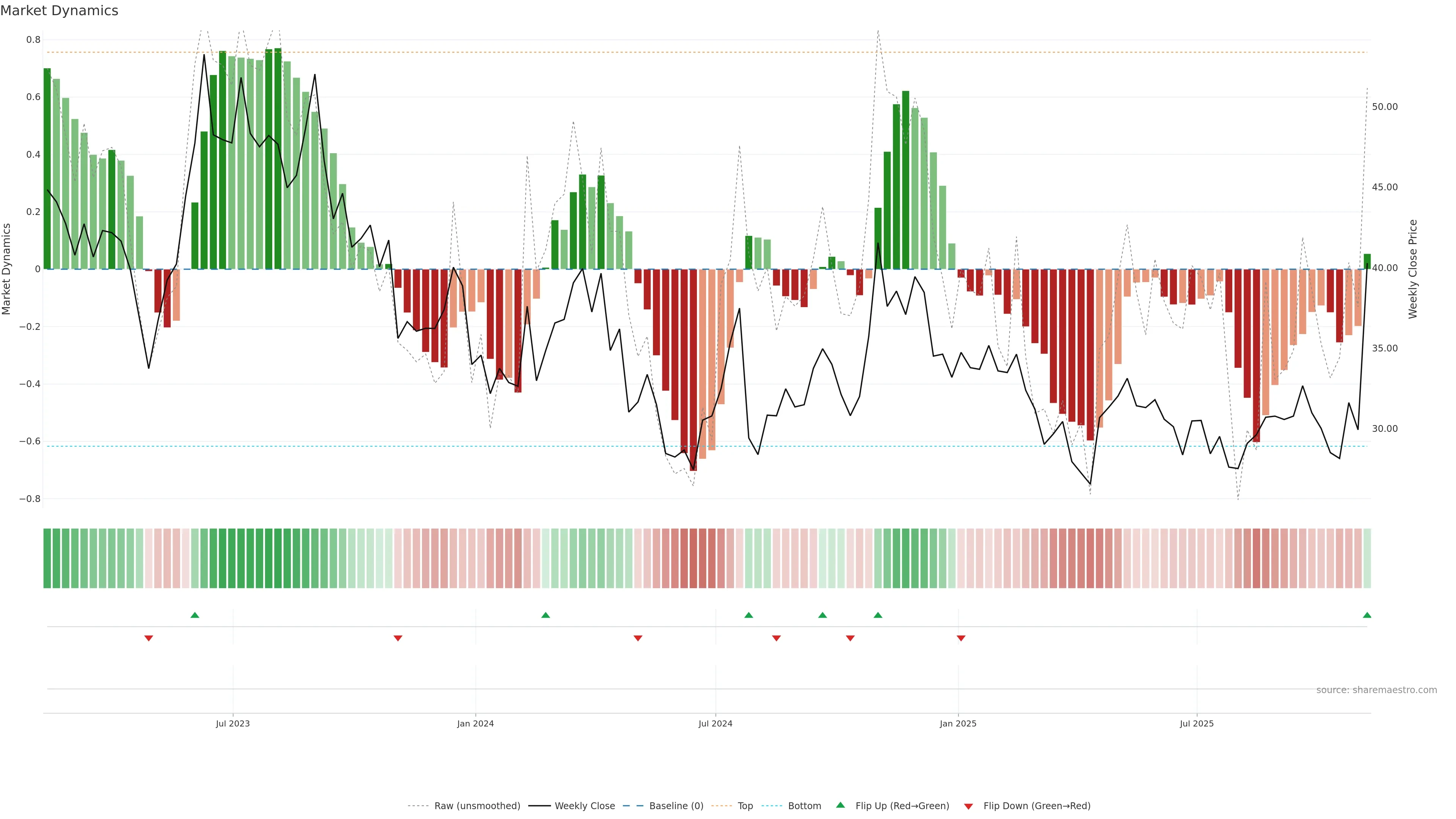The height and width of the screenshot is (819, 1456).
Task: Click the green flip-up marker just after Jul 2024
Action: tap(748, 615)
